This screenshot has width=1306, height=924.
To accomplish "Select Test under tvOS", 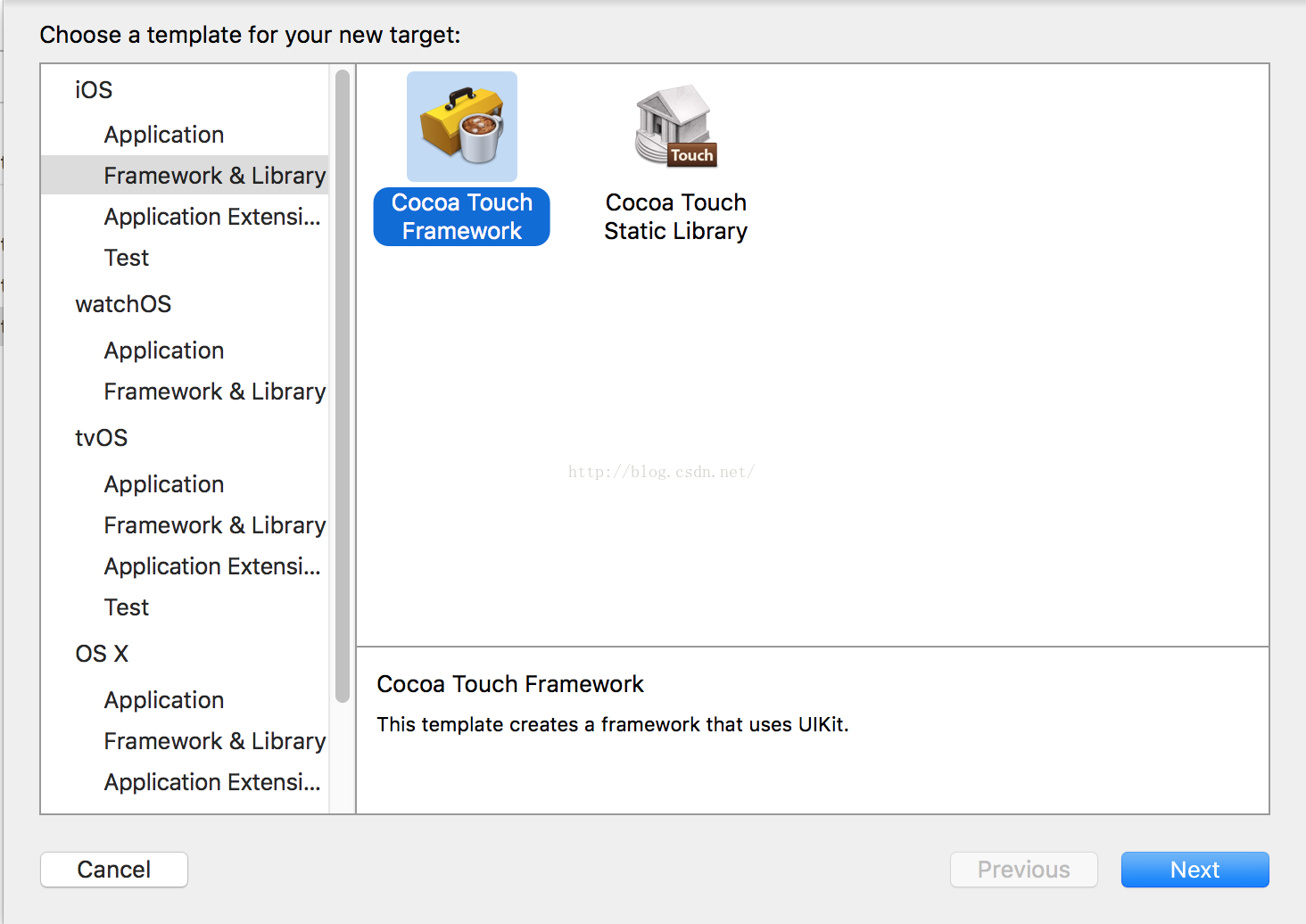I will click(127, 607).
